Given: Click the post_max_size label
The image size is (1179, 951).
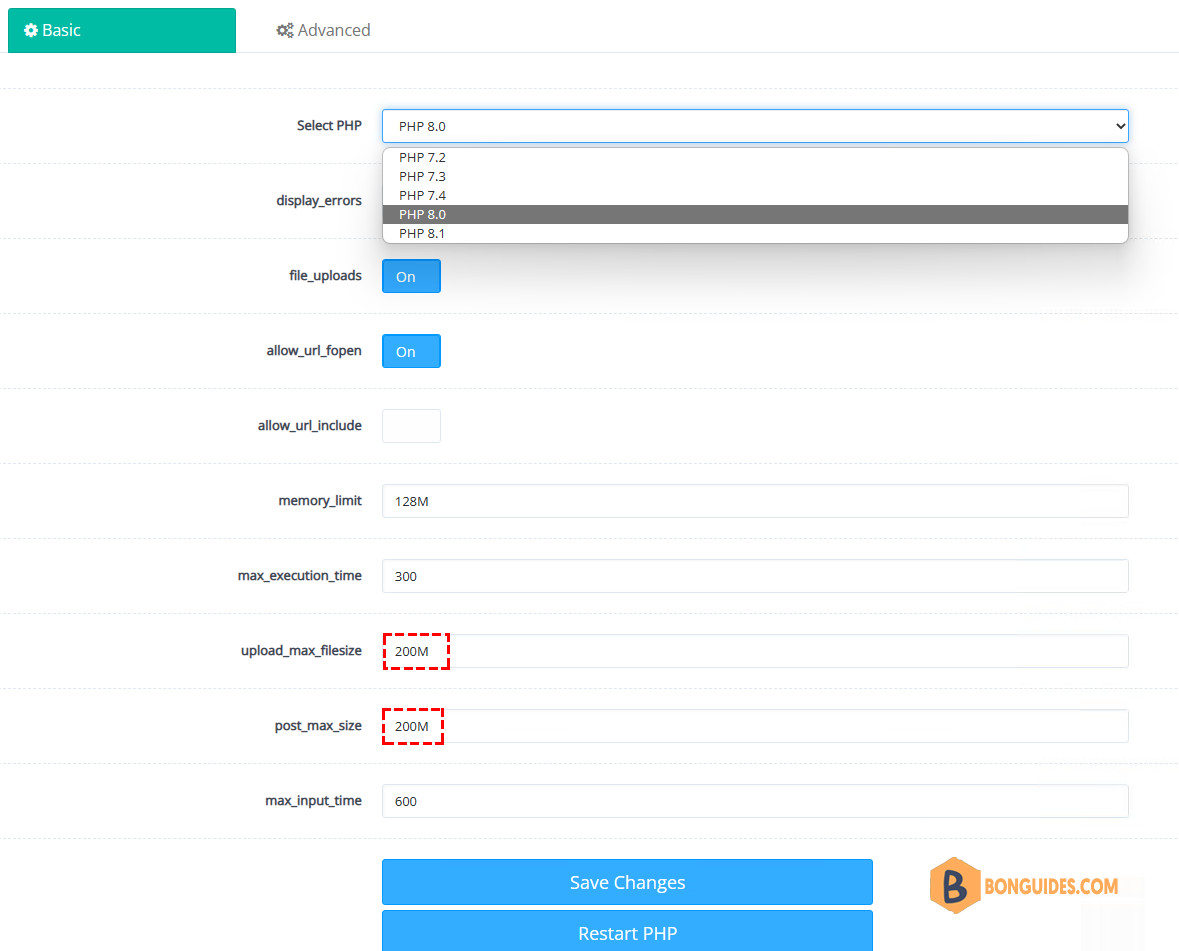Looking at the screenshot, I should pos(318,726).
